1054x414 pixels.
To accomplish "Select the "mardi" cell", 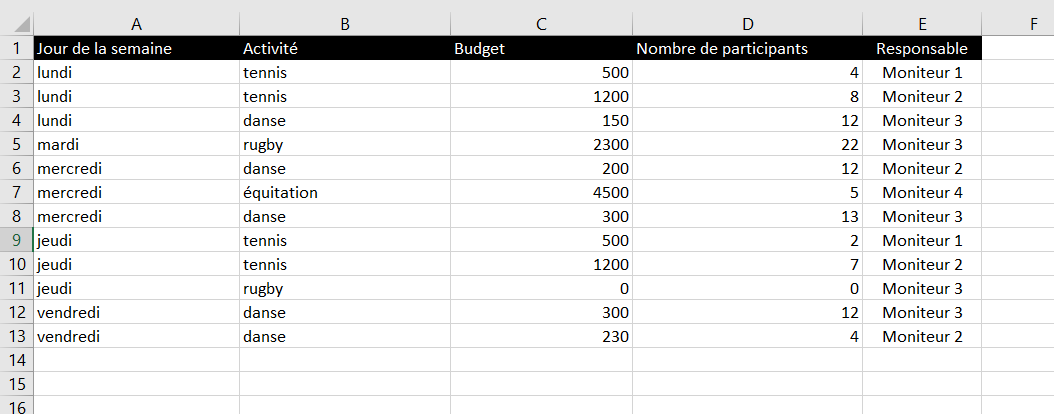I will pyautogui.click(x=136, y=144).
